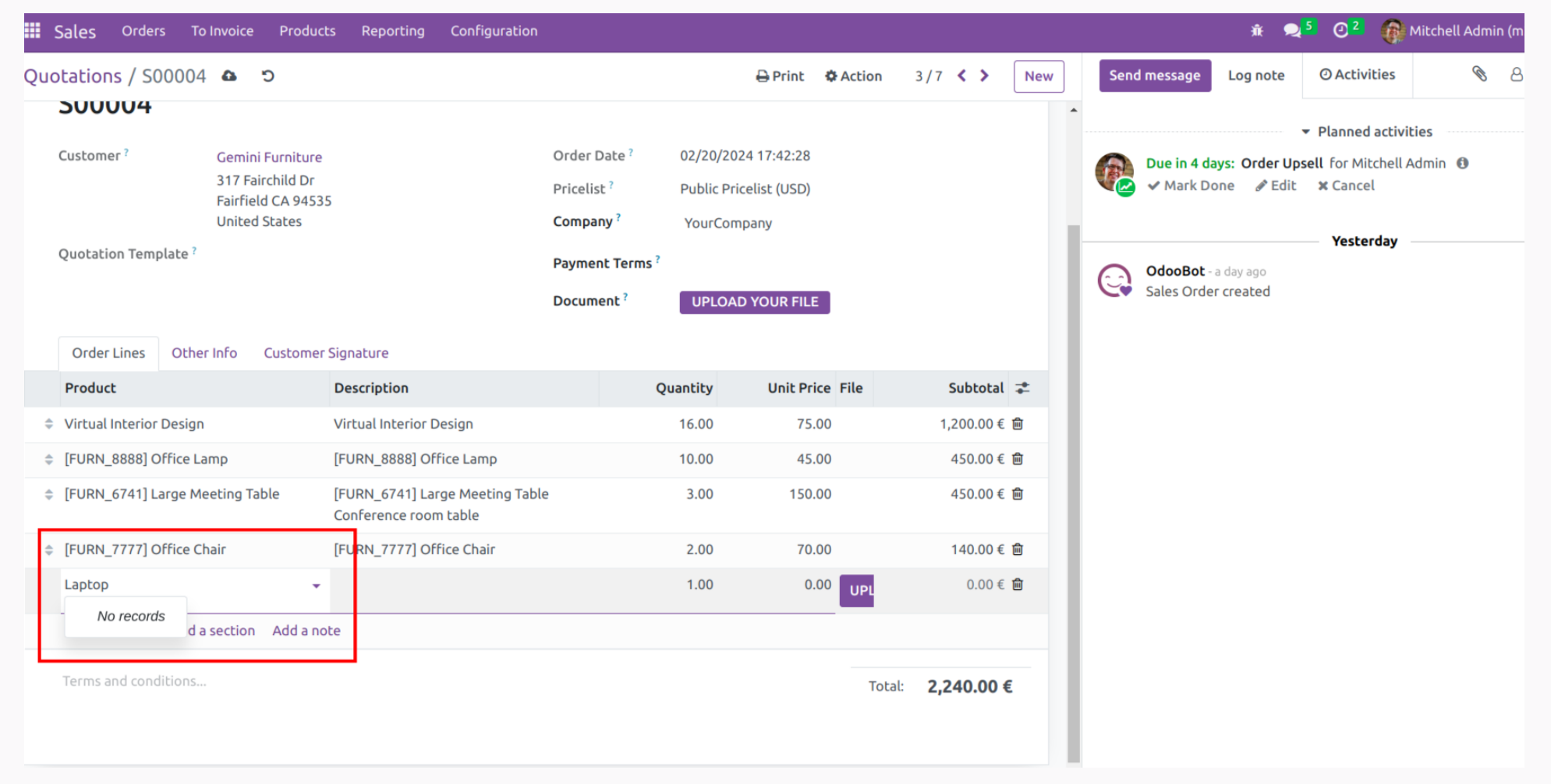Delete the Office Lamp order line
This screenshot has height=784, width=1551.
pyautogui.click(x=1018, y=459)
